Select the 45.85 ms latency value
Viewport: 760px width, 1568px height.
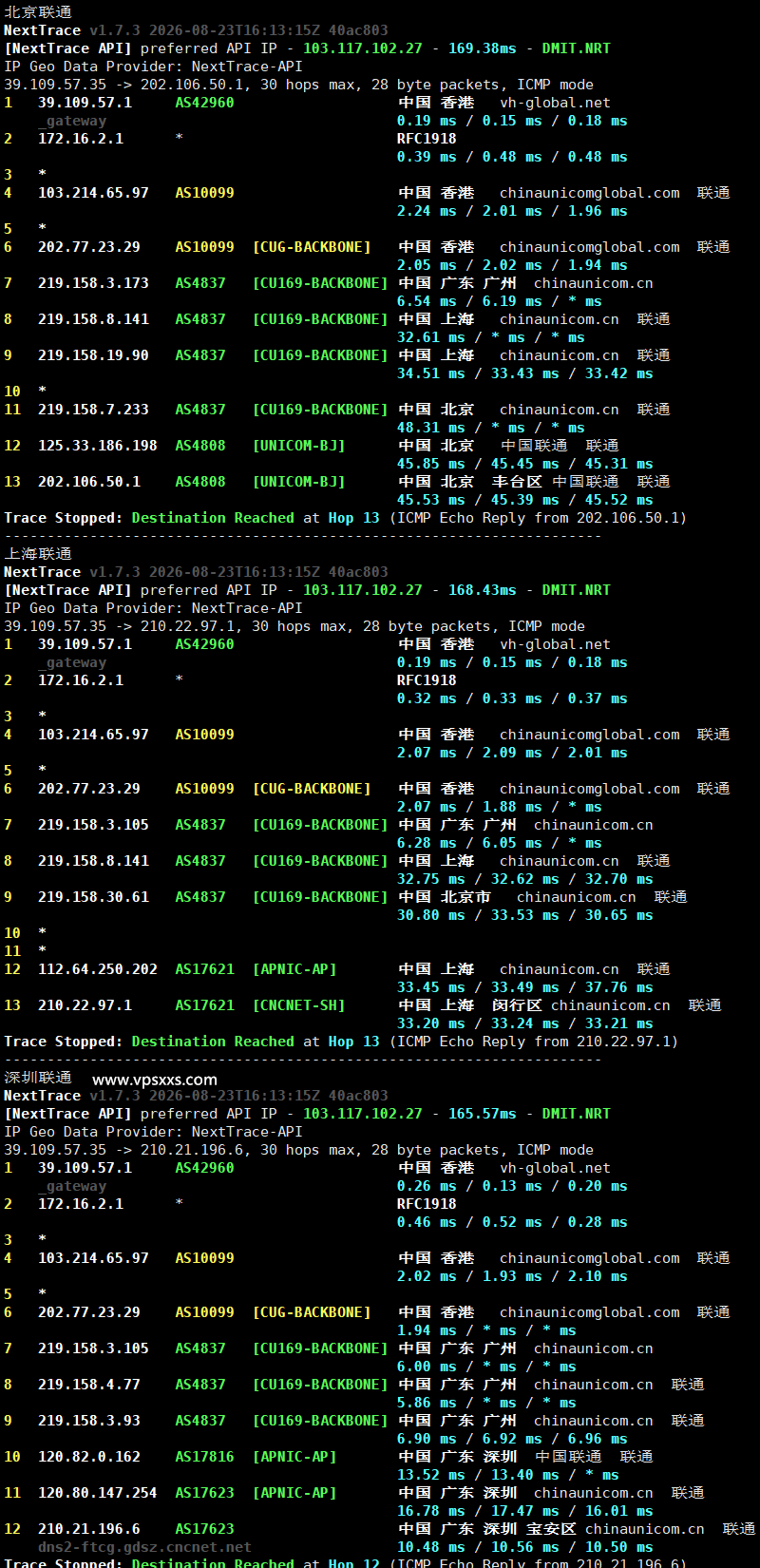click(431, 464)
